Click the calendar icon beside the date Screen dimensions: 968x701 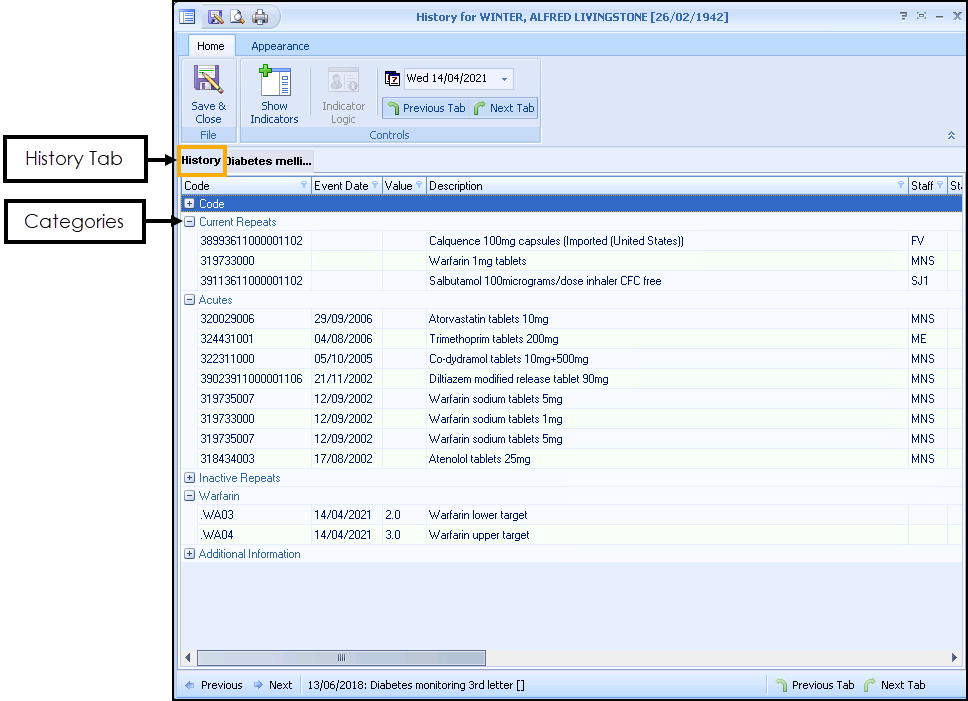pyautogui.click(x=393, y=79)
